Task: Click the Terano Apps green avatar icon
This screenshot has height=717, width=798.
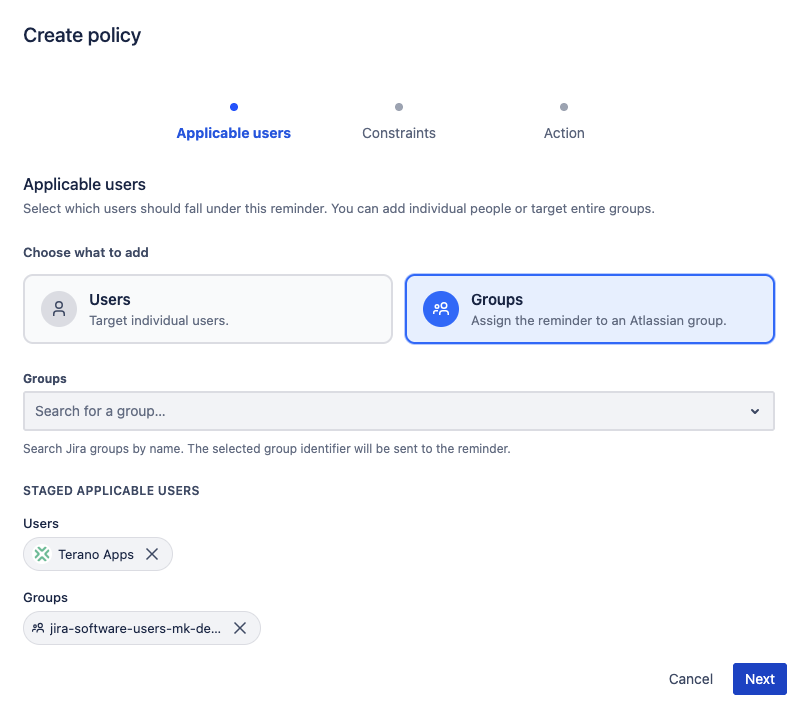Action: [x=42, y=554]
